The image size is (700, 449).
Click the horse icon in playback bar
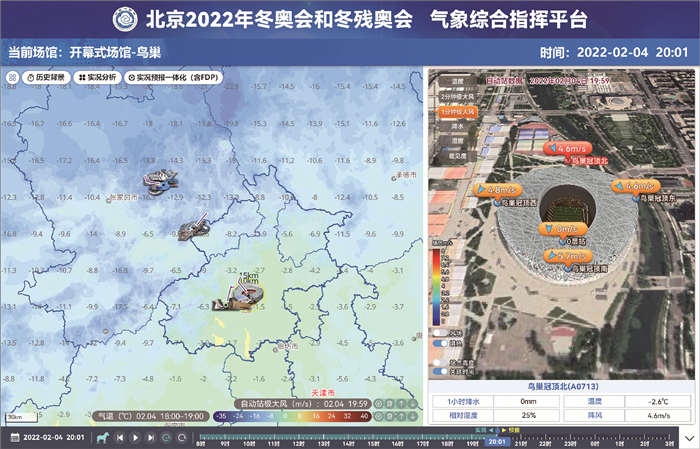103,437
